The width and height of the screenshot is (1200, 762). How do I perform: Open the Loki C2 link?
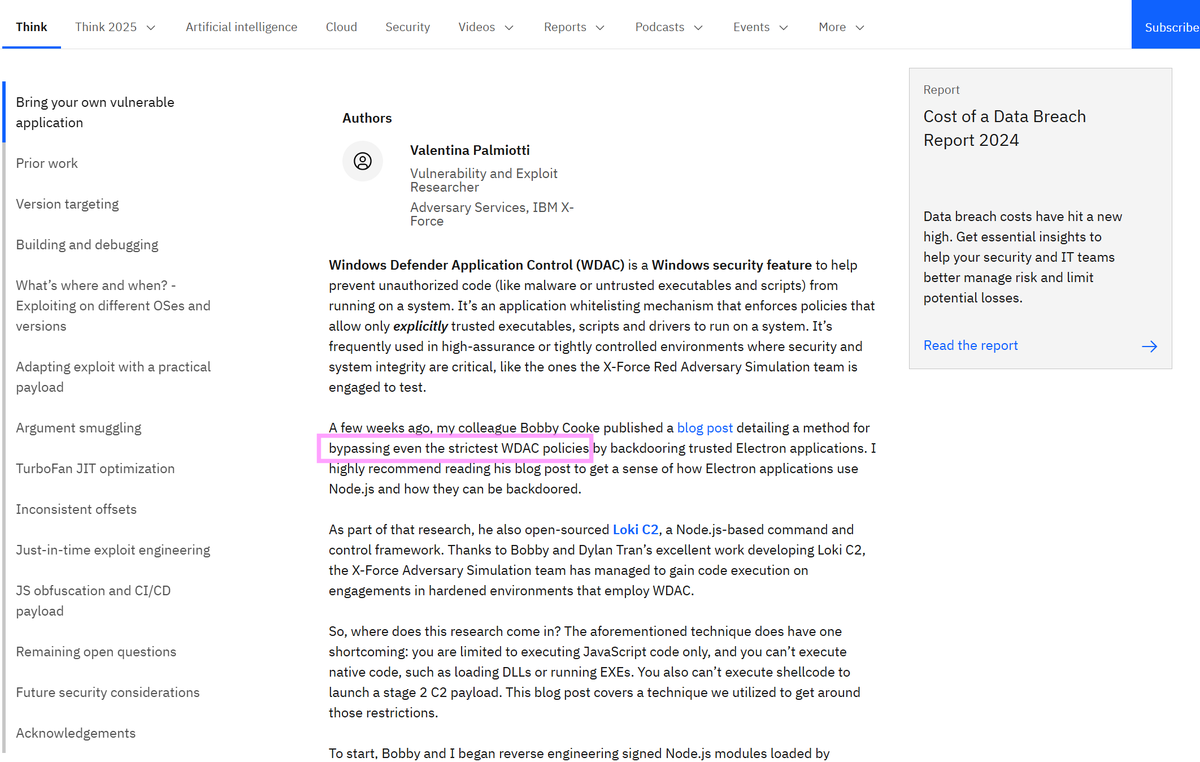[x=636, y=529]
